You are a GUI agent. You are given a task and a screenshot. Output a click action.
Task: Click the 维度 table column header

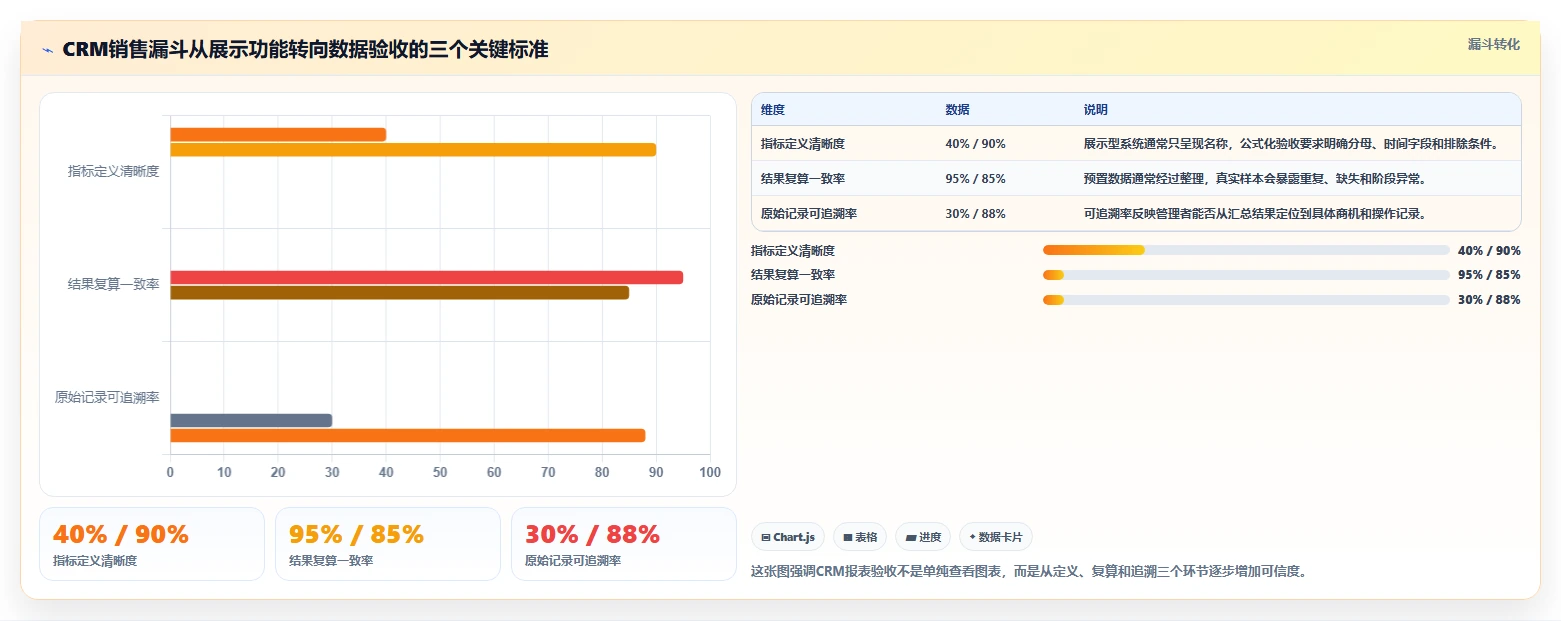click(773, 110)
